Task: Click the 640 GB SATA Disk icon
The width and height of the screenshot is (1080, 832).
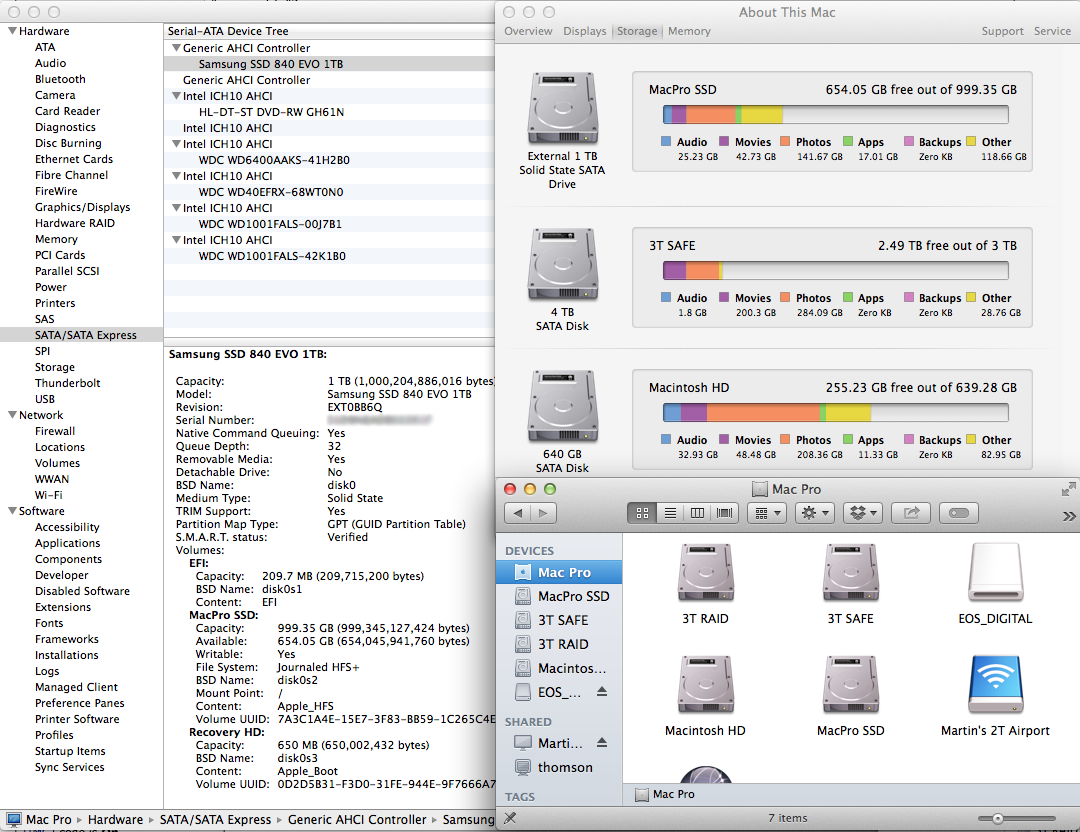Action: (x=563, y=406)
